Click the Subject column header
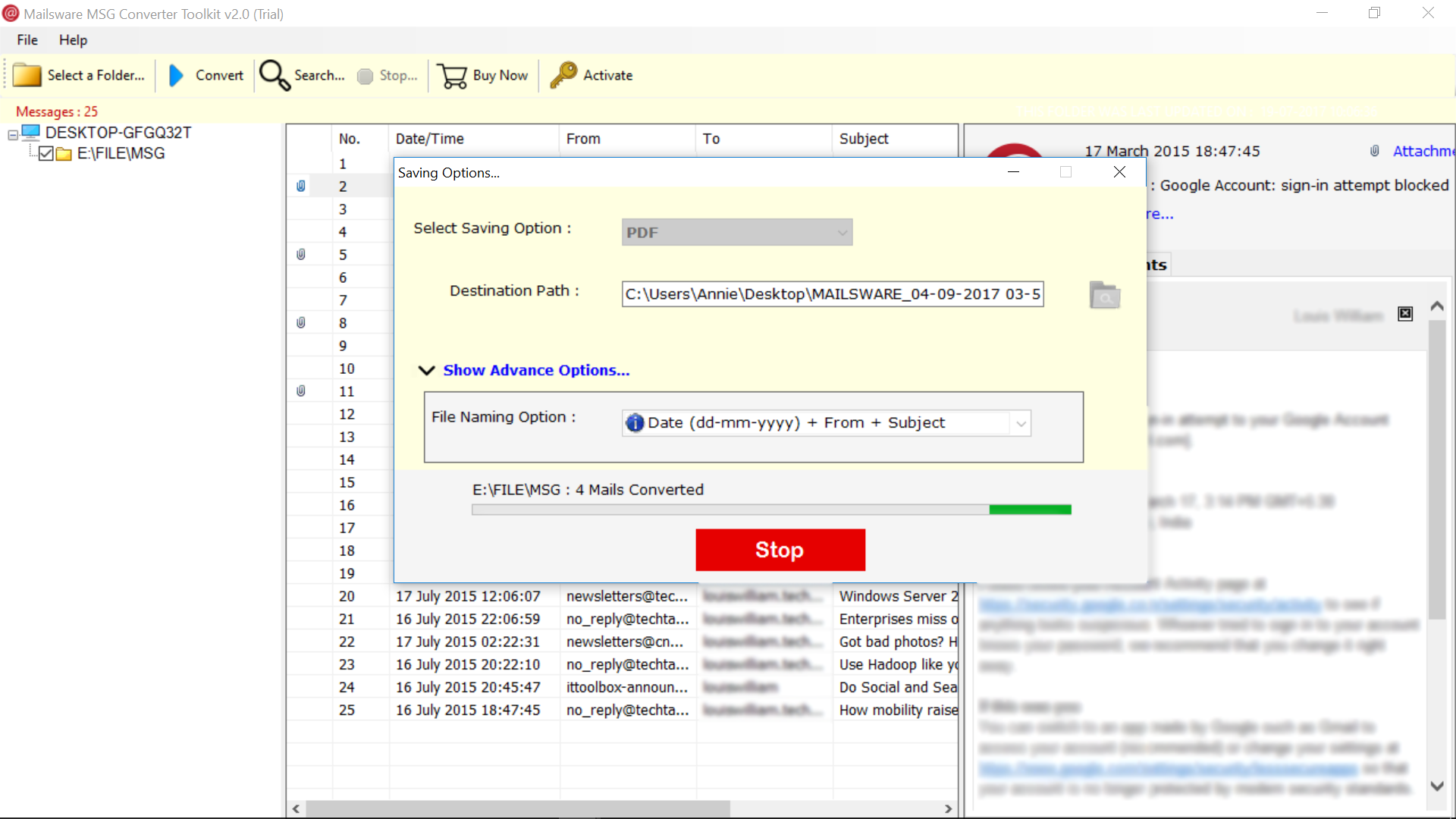The height and width of the screenshot is (819, 1456). coord(895,139)
